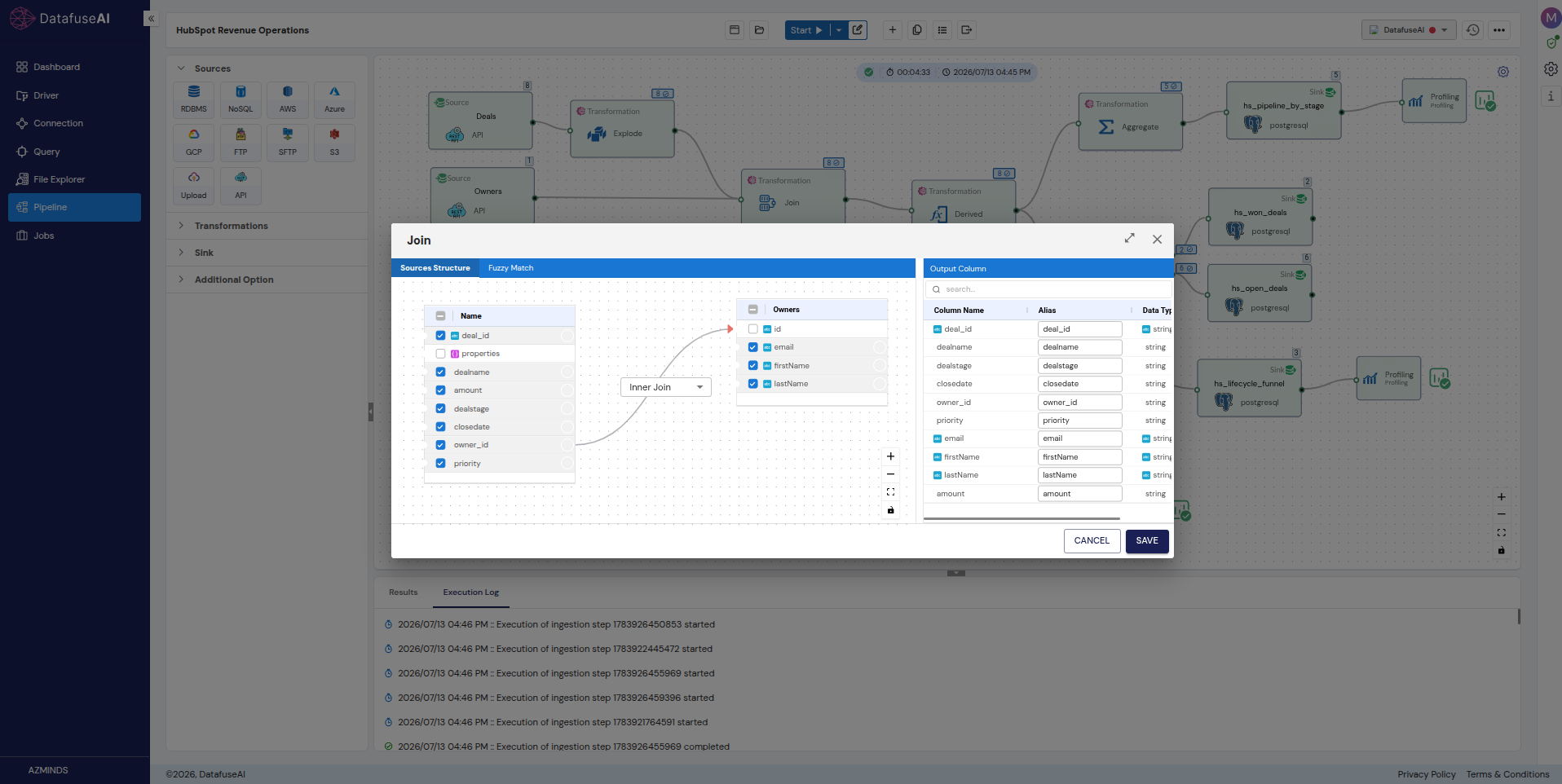The width and height of the screenshot is (1562, 784).
Task: Lock the Join diagram canvas
Action: (x=890, y=510)
